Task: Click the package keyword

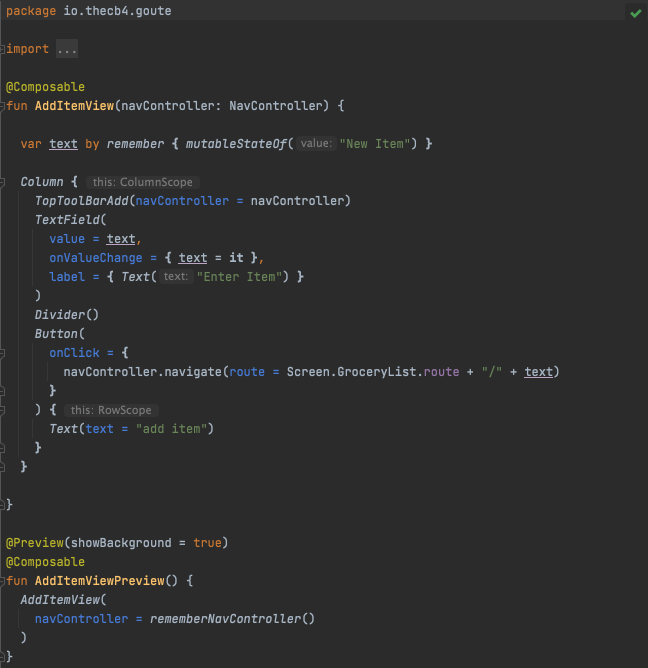Action: coord(31,11)
